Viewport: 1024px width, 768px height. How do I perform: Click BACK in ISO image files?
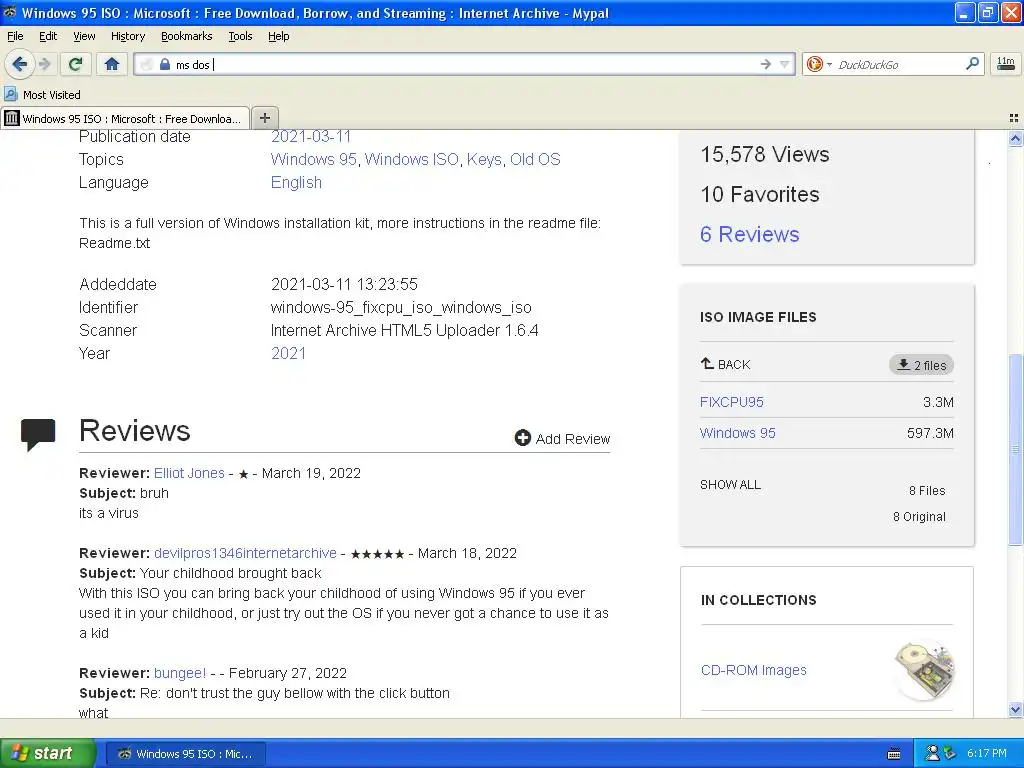pos(726,364)
